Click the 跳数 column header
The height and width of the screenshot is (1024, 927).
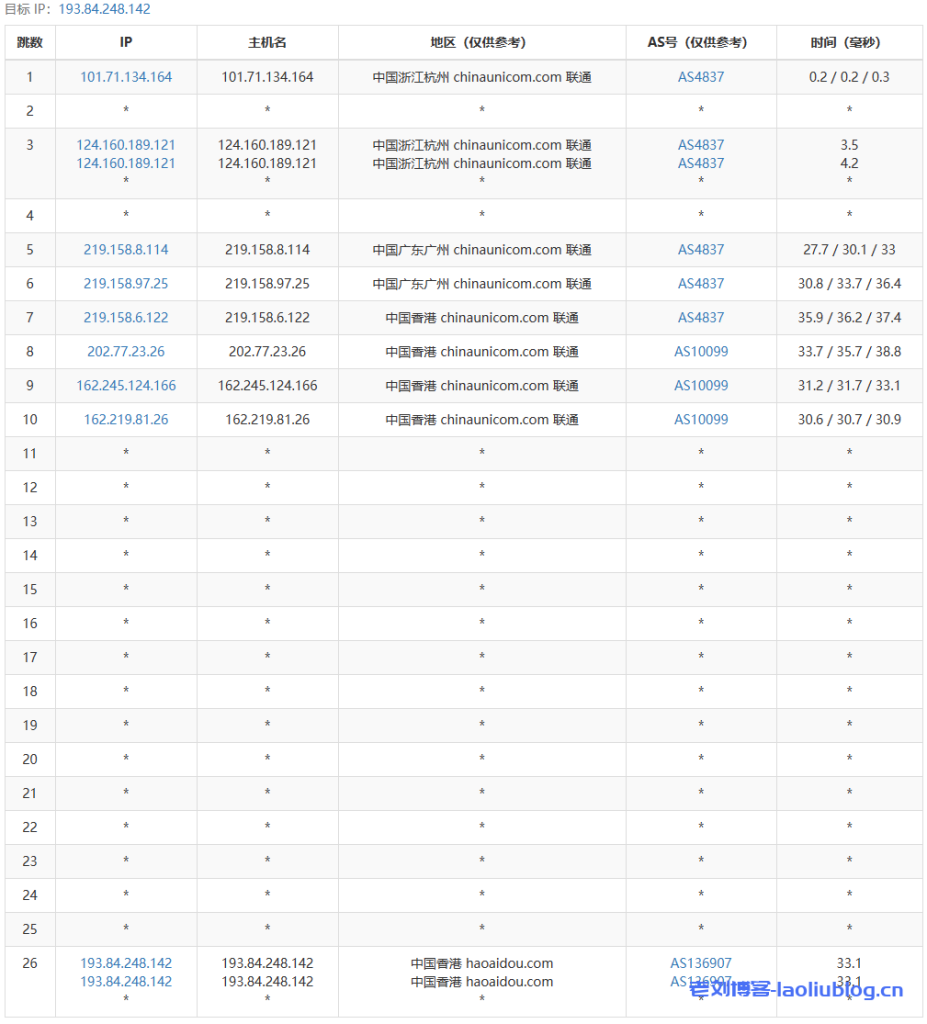(30, 43)
